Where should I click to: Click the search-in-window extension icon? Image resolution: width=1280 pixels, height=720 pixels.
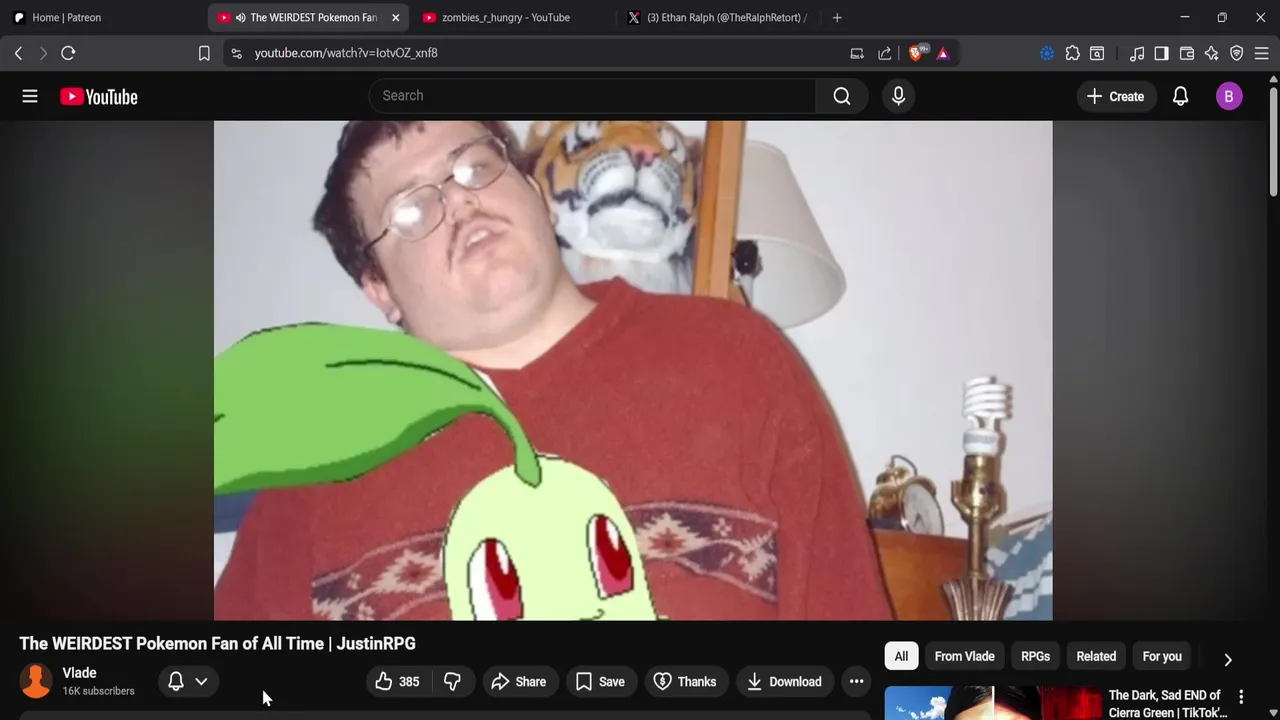pyautogui.click(x=1097, y=53)
